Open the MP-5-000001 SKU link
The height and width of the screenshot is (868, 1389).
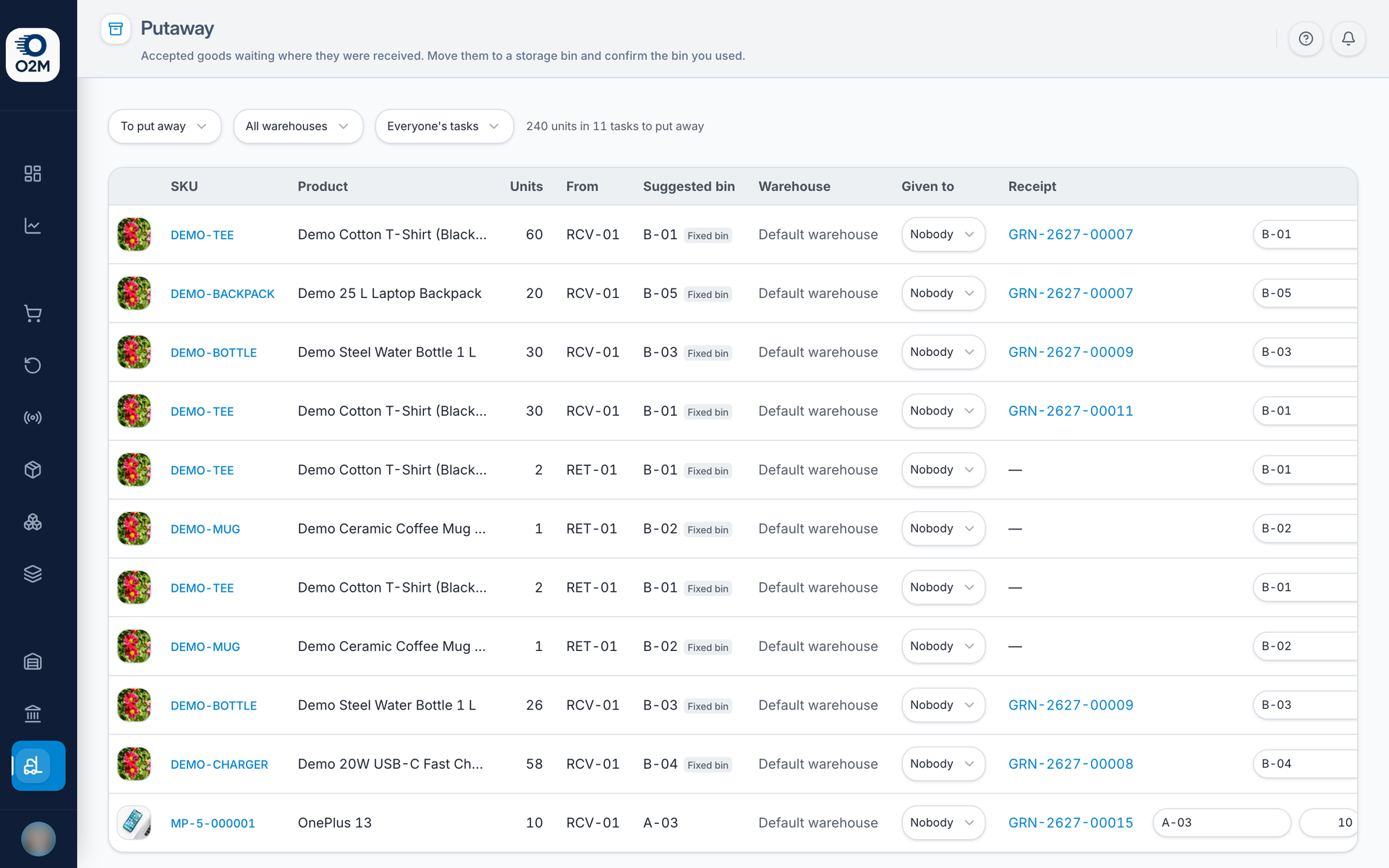[x=213, y=823]
